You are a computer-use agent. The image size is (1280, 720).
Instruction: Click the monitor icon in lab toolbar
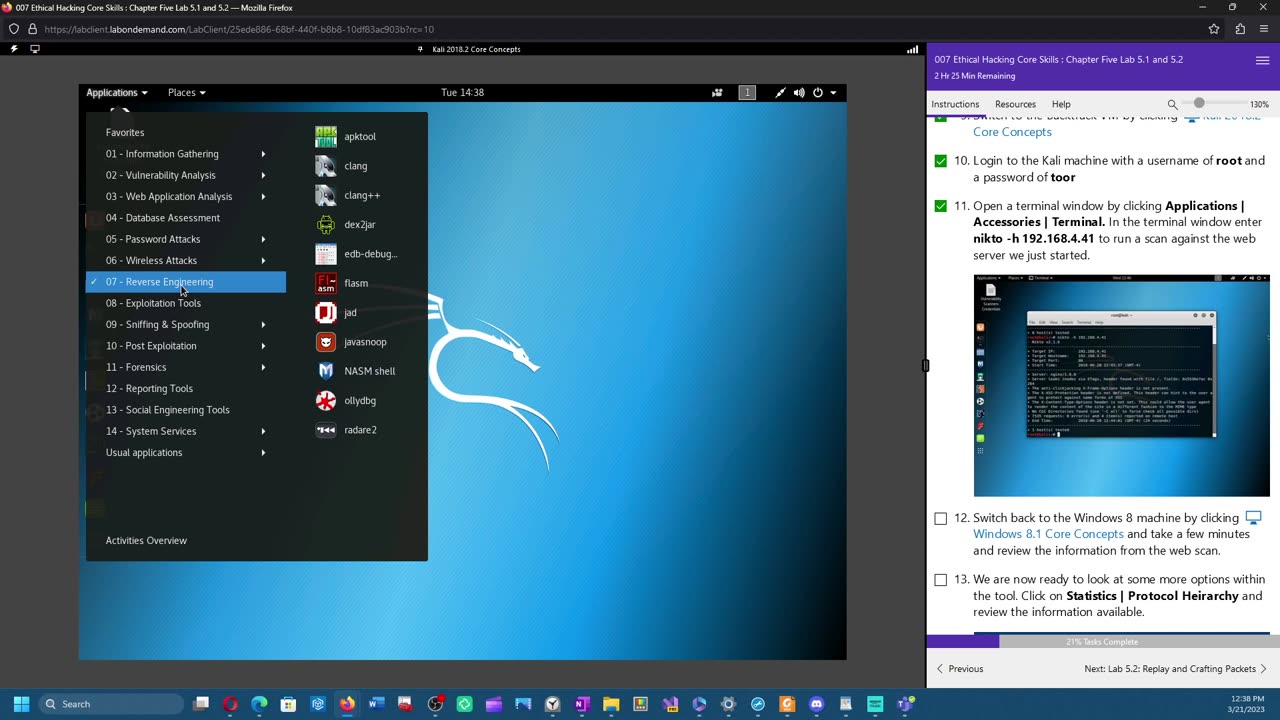pos(35,49)
